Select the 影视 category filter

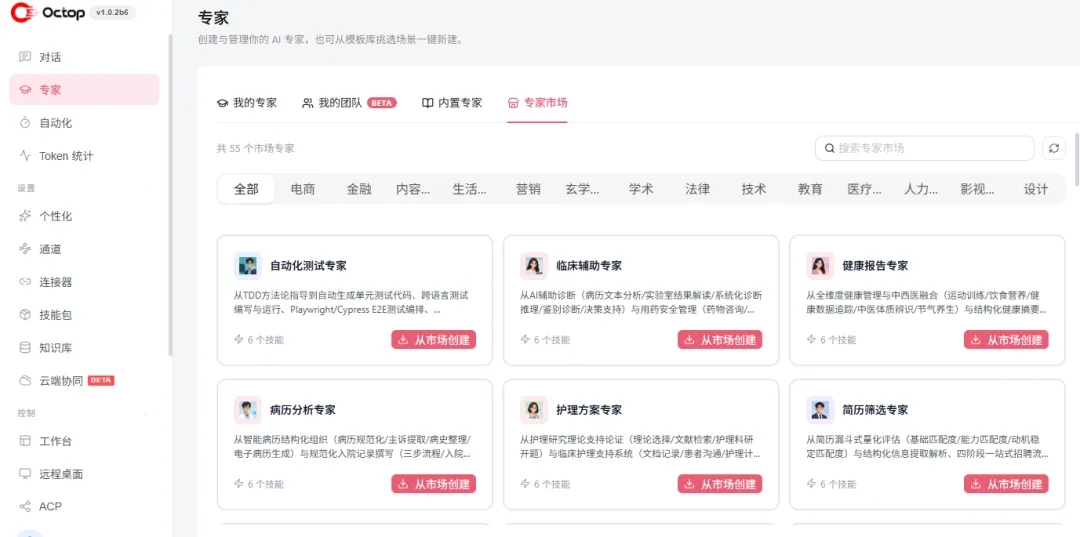pyautogui.click(x=978, y=189)
